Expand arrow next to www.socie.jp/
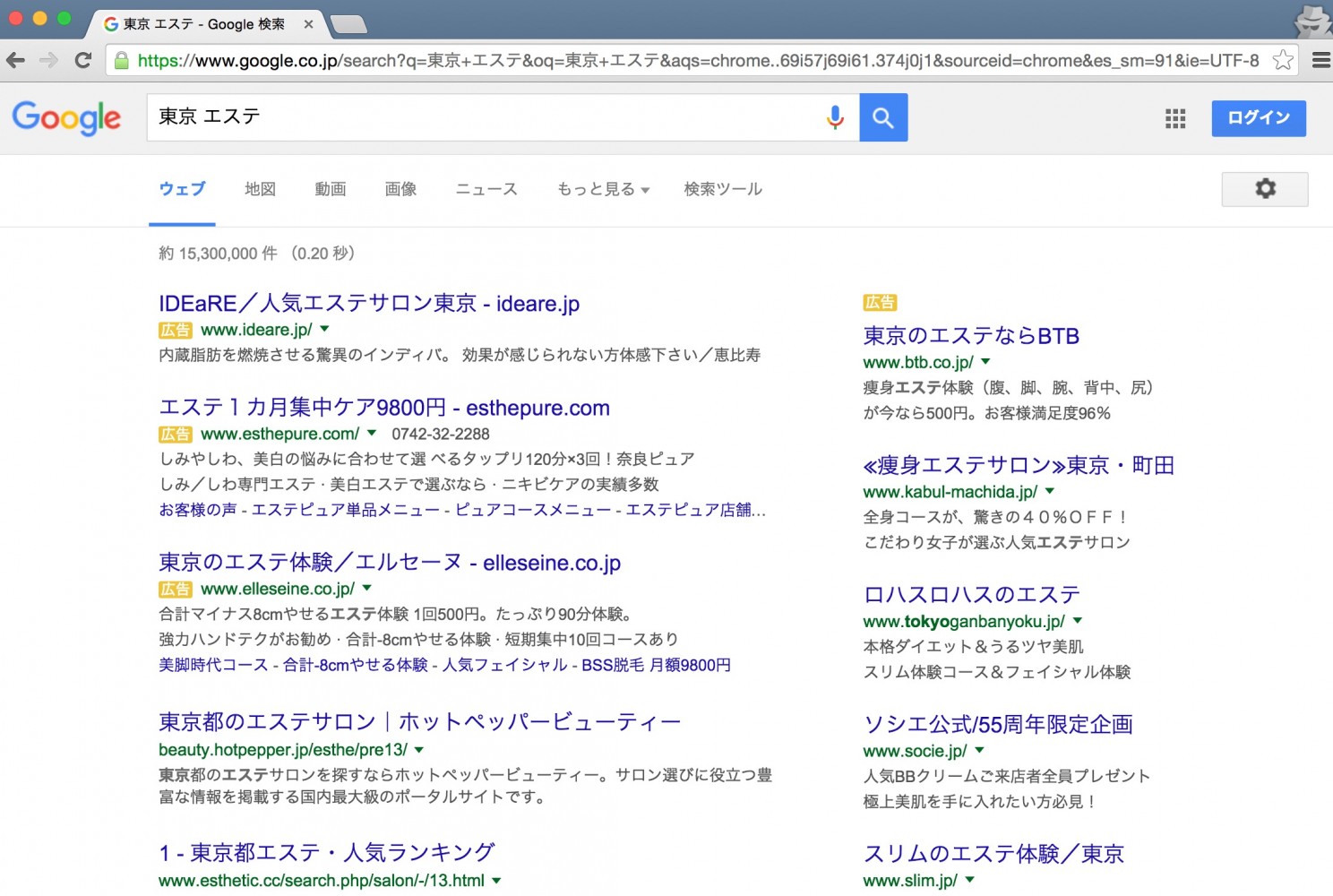This screenshot has width=1333, height=896. pyautogui.click(x=979, y=750)
